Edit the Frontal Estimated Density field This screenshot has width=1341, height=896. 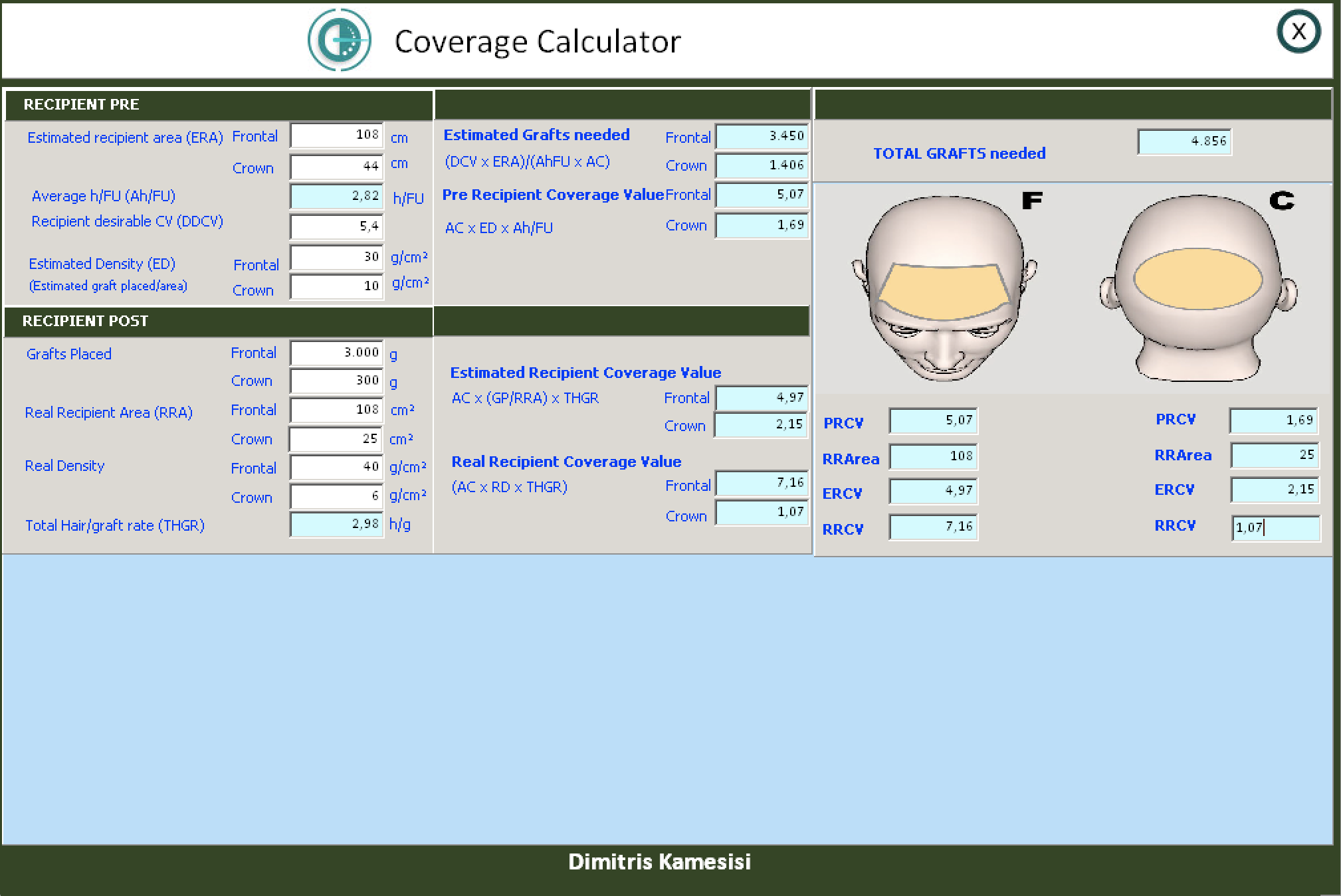point(337,257)
